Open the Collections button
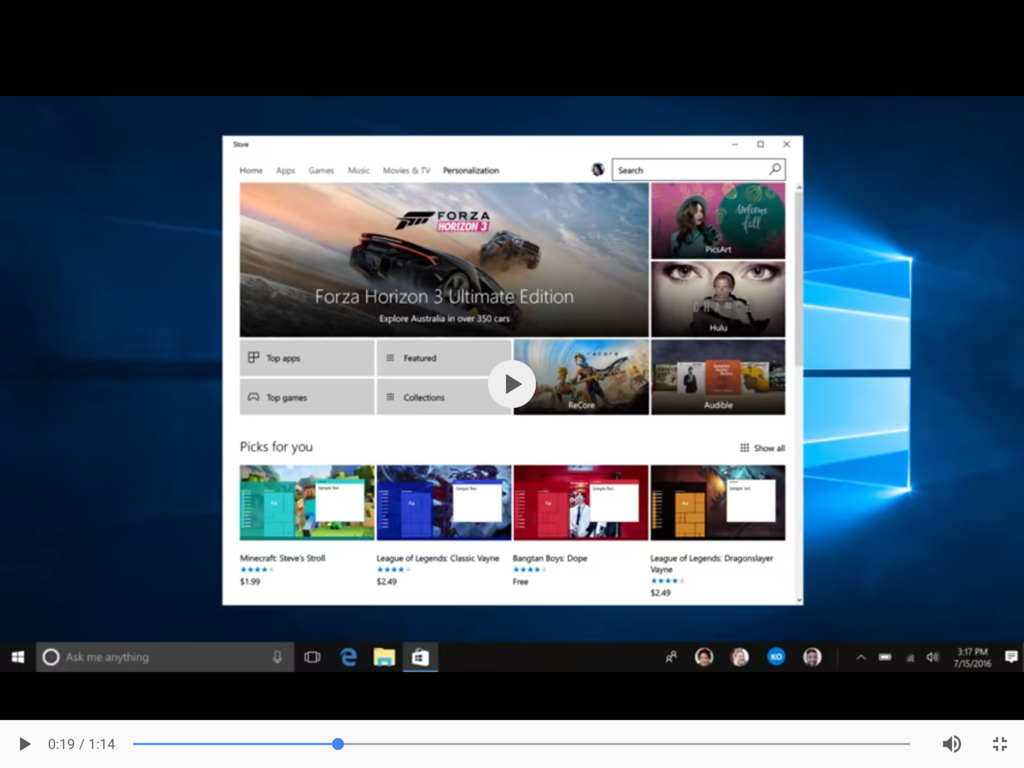 (x=444, y=397)
